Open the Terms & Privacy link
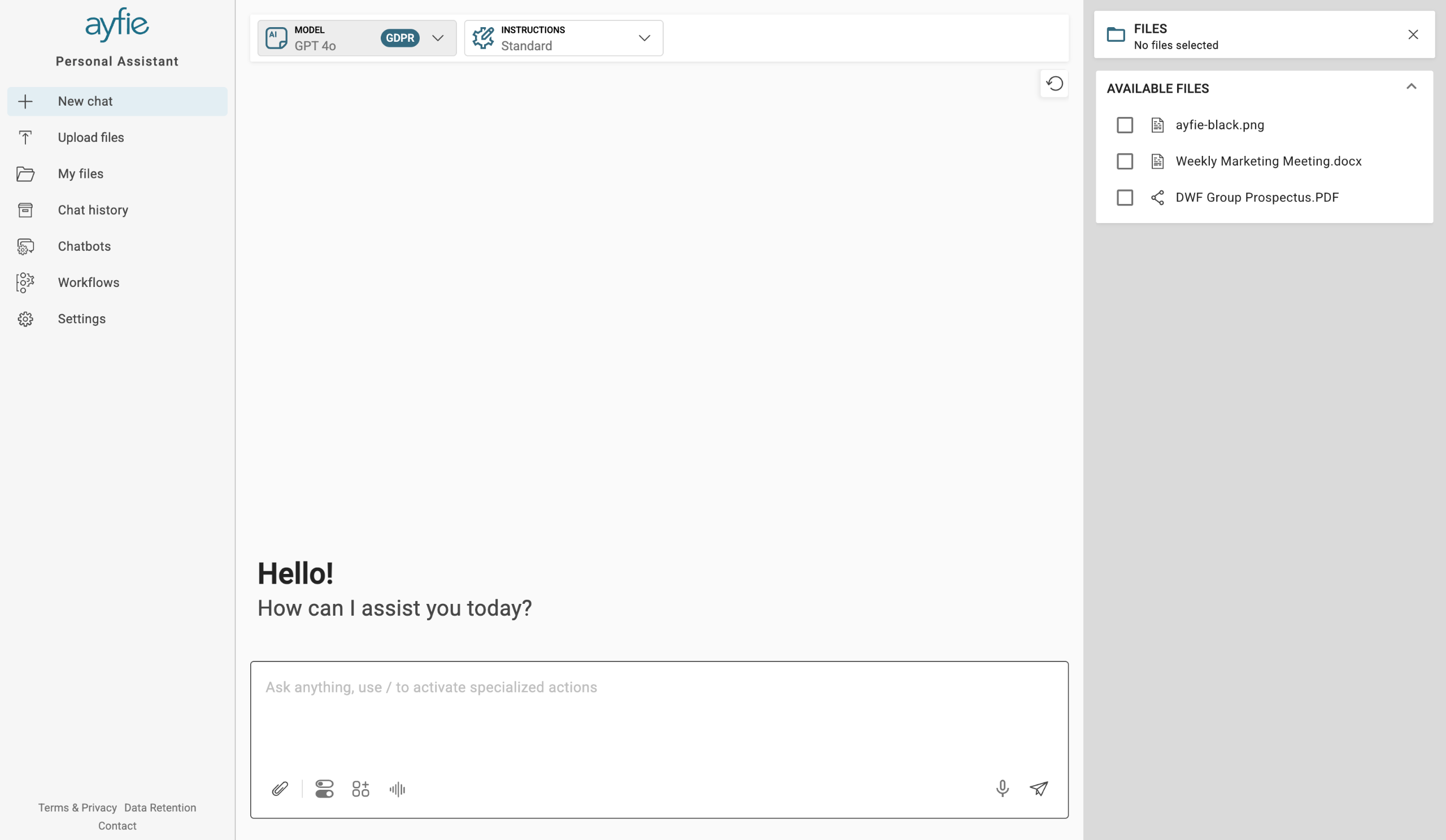Screen dimensions: 1446x840 (77, 807)
